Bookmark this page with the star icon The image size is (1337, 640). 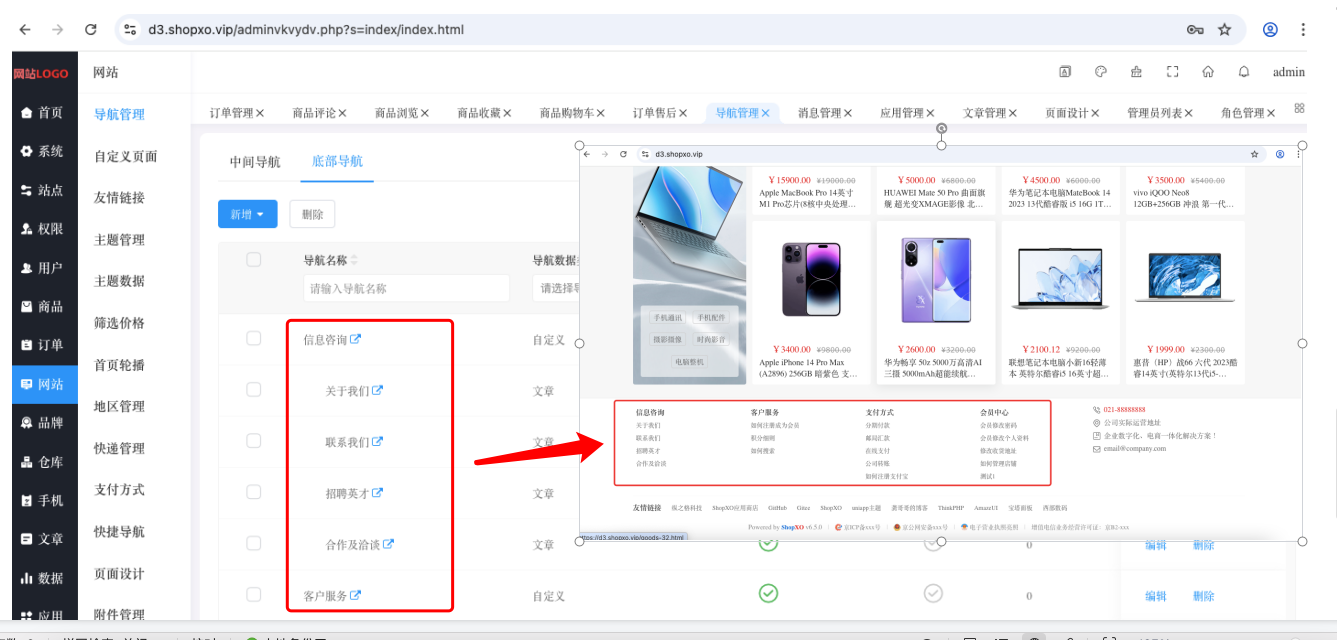click(x=1224, y=30)
